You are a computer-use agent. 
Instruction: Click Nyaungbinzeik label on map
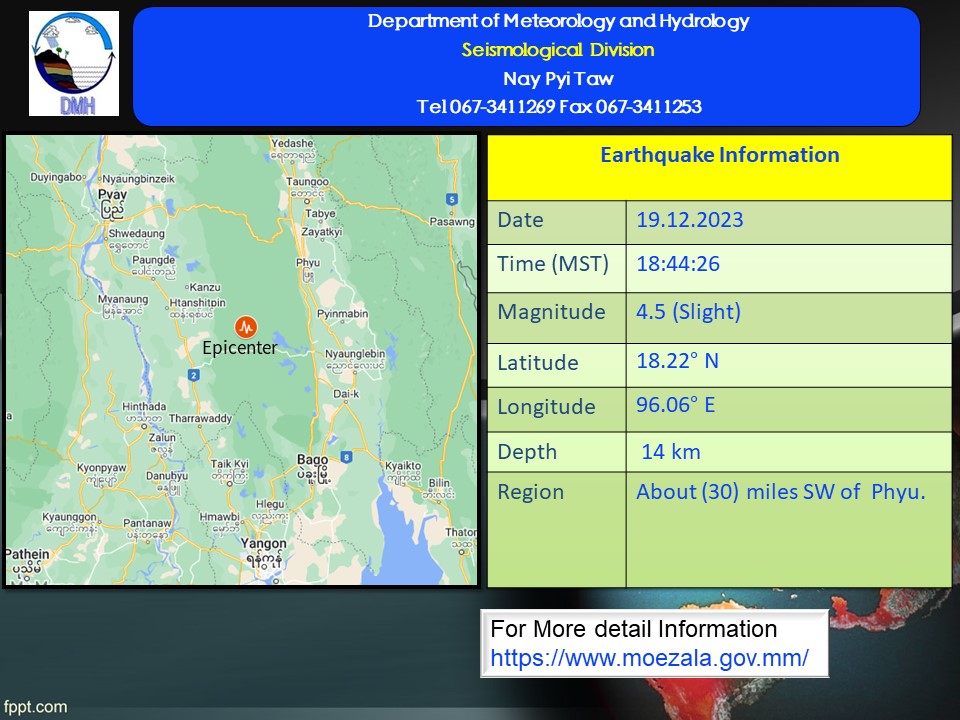click(x=138, y=179)
